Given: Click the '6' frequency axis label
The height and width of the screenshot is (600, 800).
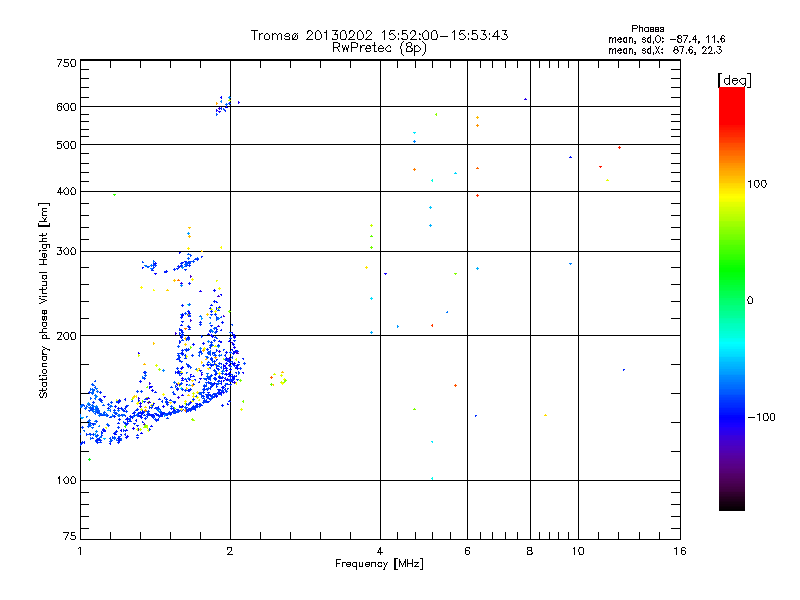Looking at the screenshot, I should click(x=467, y=551).
